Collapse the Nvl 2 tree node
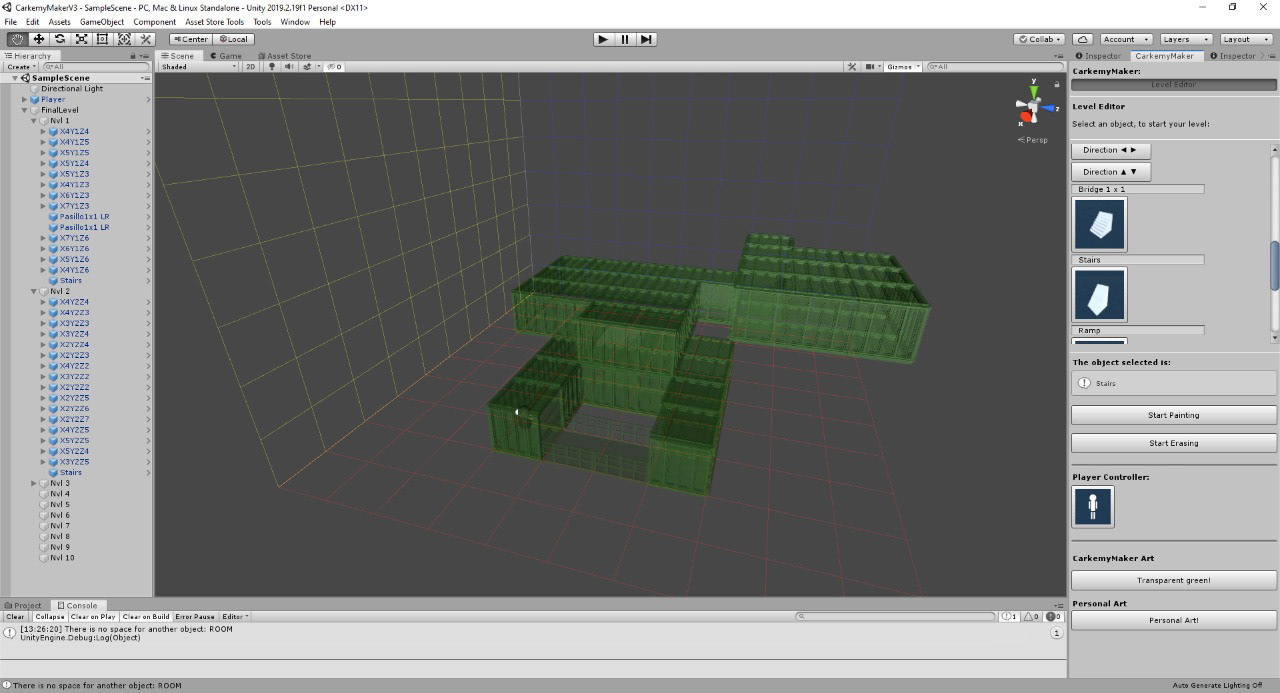The width and height of the screenshot is (1280, 693). coord(33,292)
